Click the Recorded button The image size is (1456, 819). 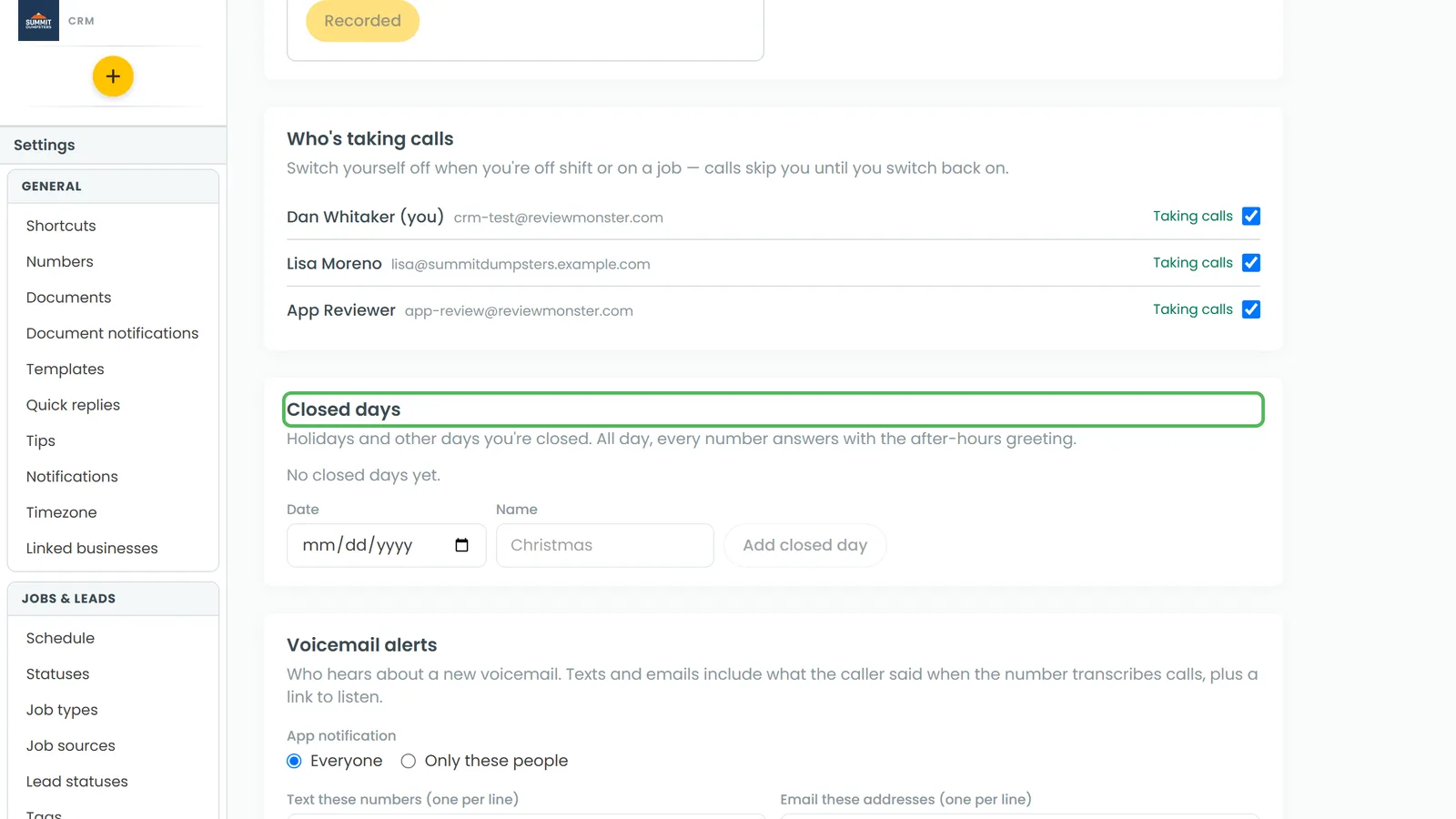tap(362, 21)
